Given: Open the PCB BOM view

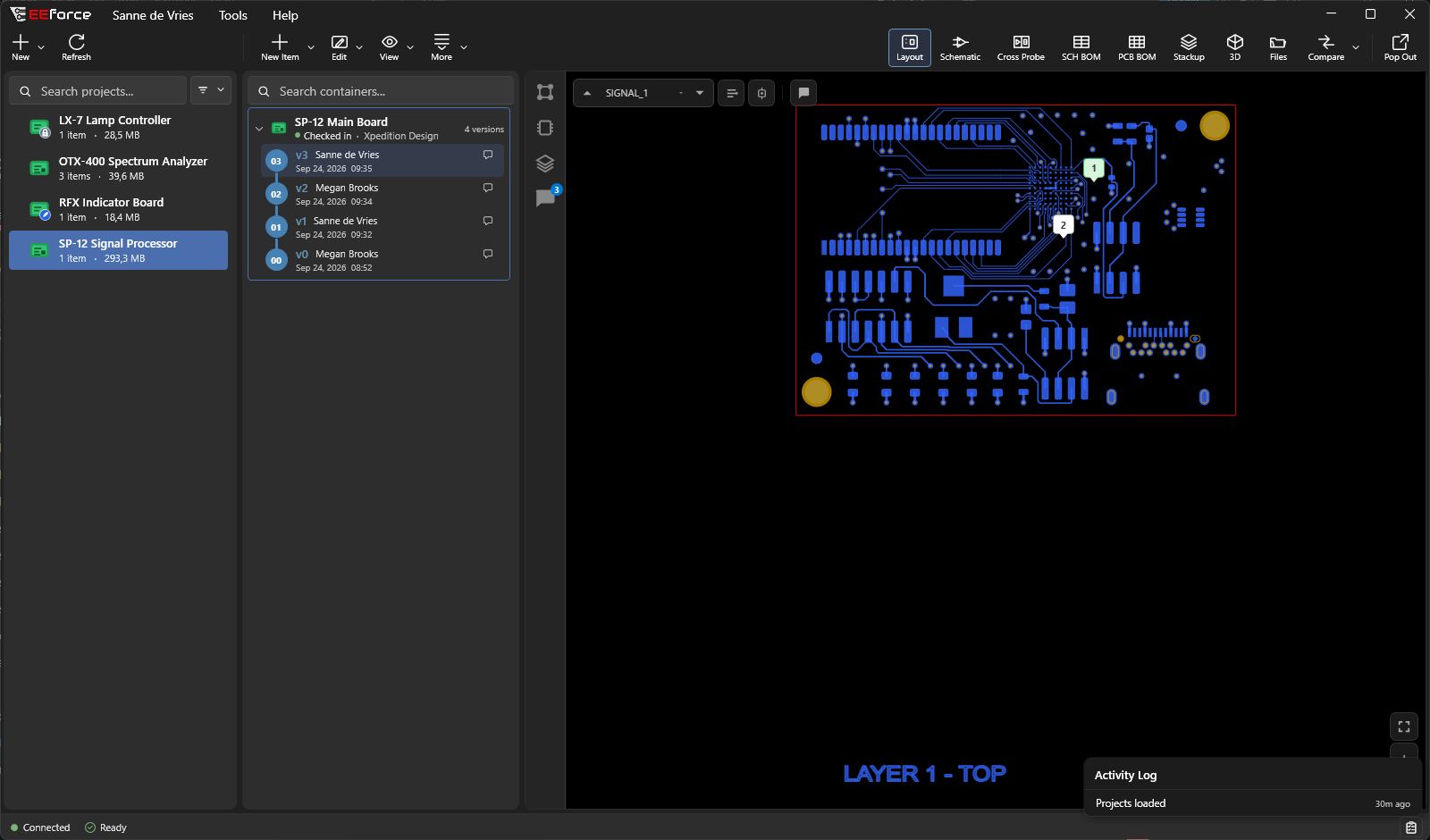Looking at the screenshot, I should pos(1137,47).
